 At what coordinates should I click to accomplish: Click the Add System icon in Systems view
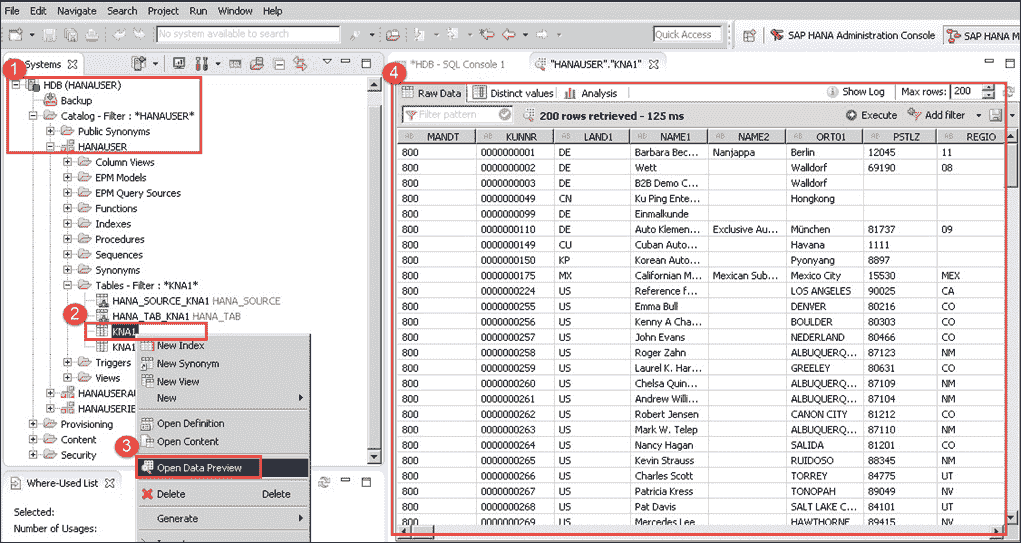coord(138,64)
